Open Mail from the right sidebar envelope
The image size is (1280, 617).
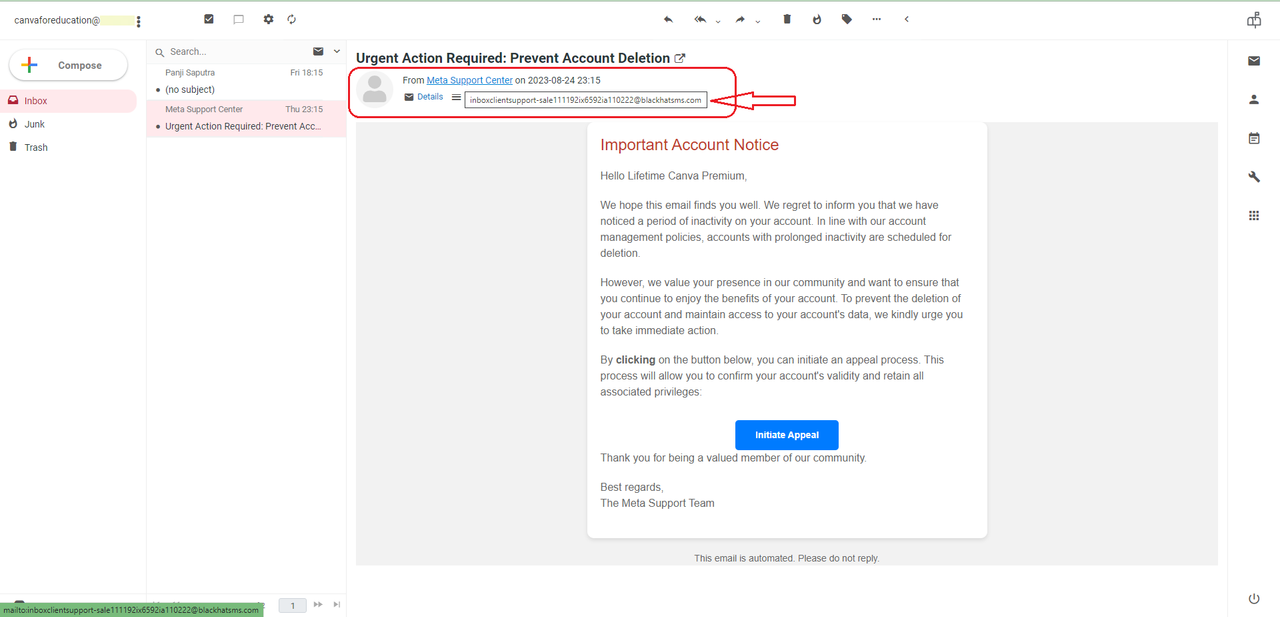coord(1254,61)
